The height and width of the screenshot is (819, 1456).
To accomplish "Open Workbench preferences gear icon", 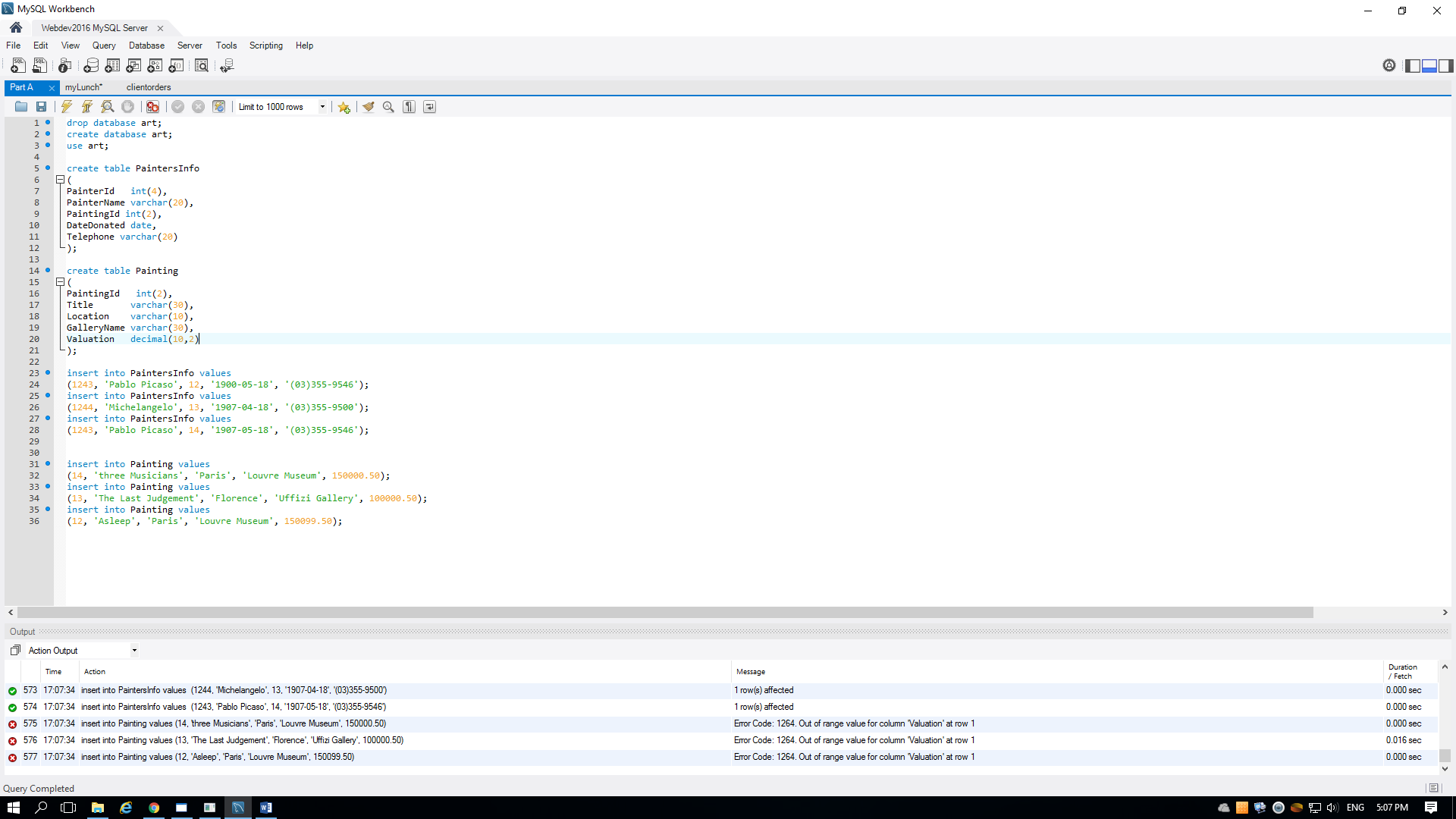I will click(x=1389, y=66).
